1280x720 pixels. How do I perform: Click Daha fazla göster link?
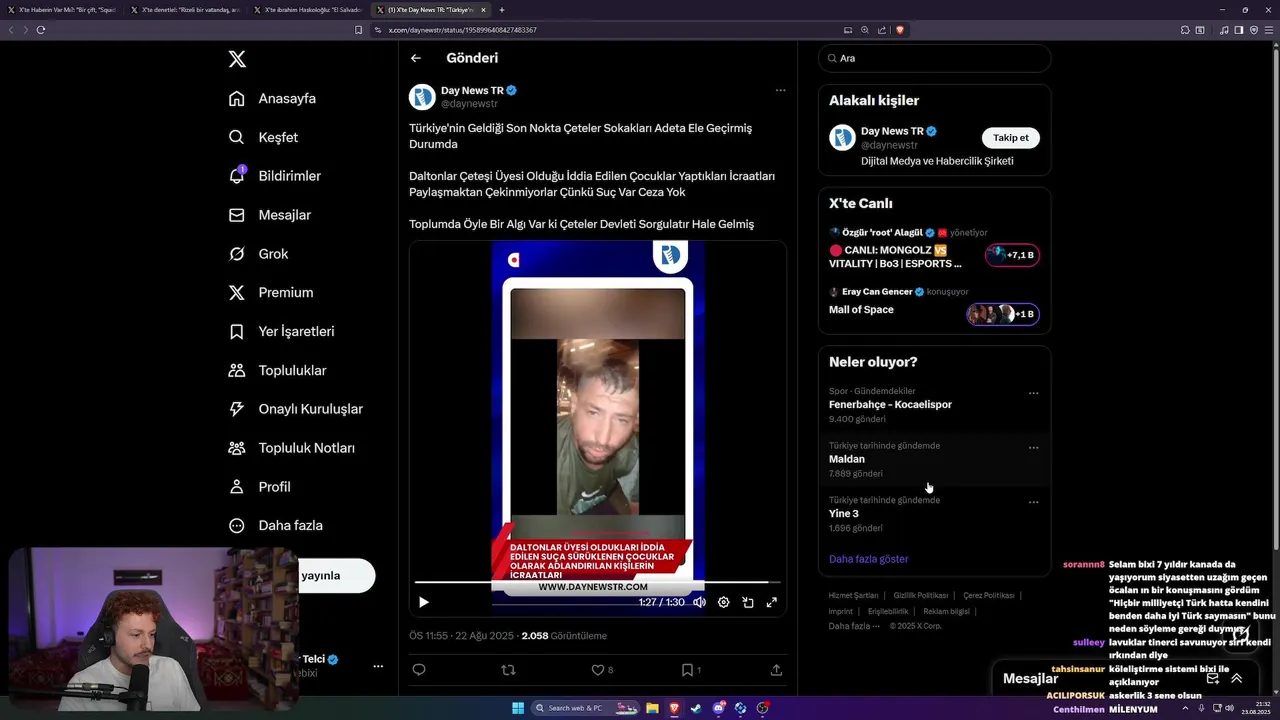pyautogui.click(x=868, y=559)
